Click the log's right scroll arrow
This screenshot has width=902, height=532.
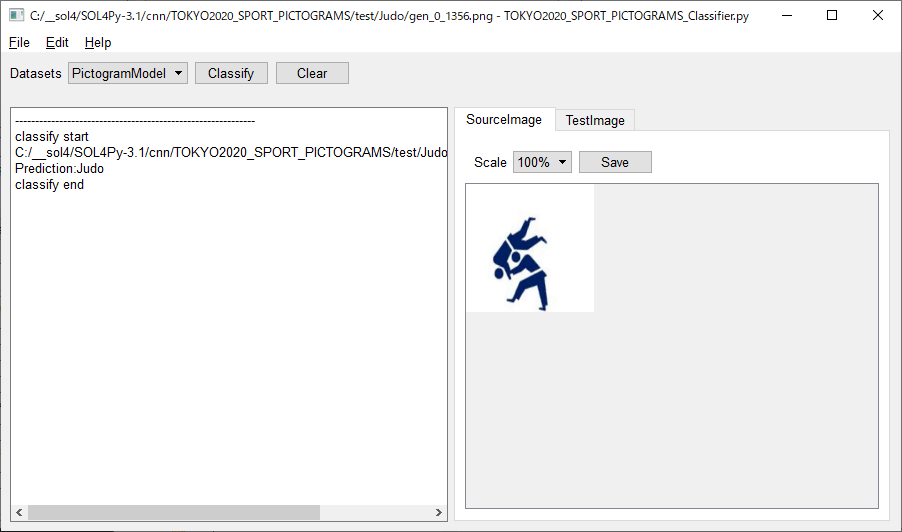click(x=439, y=512)
